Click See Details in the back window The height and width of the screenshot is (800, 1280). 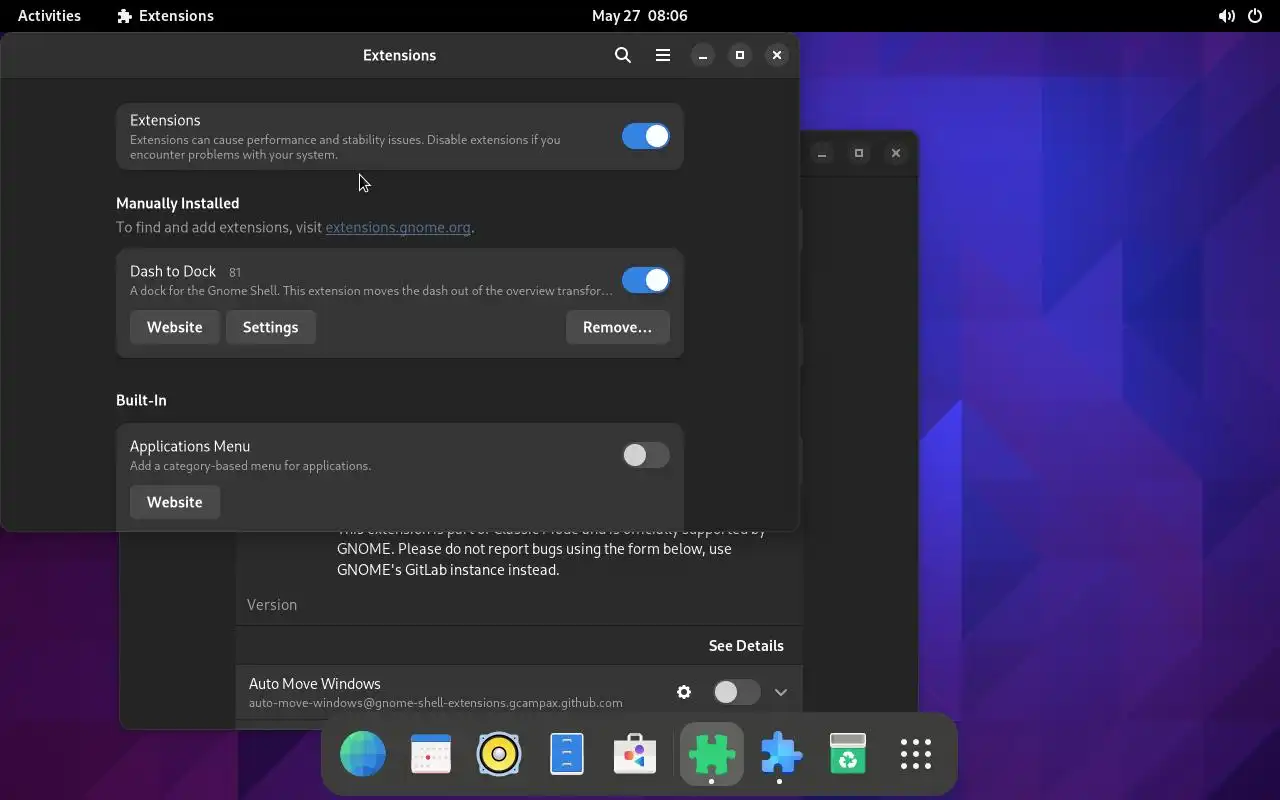pos(746,645)
